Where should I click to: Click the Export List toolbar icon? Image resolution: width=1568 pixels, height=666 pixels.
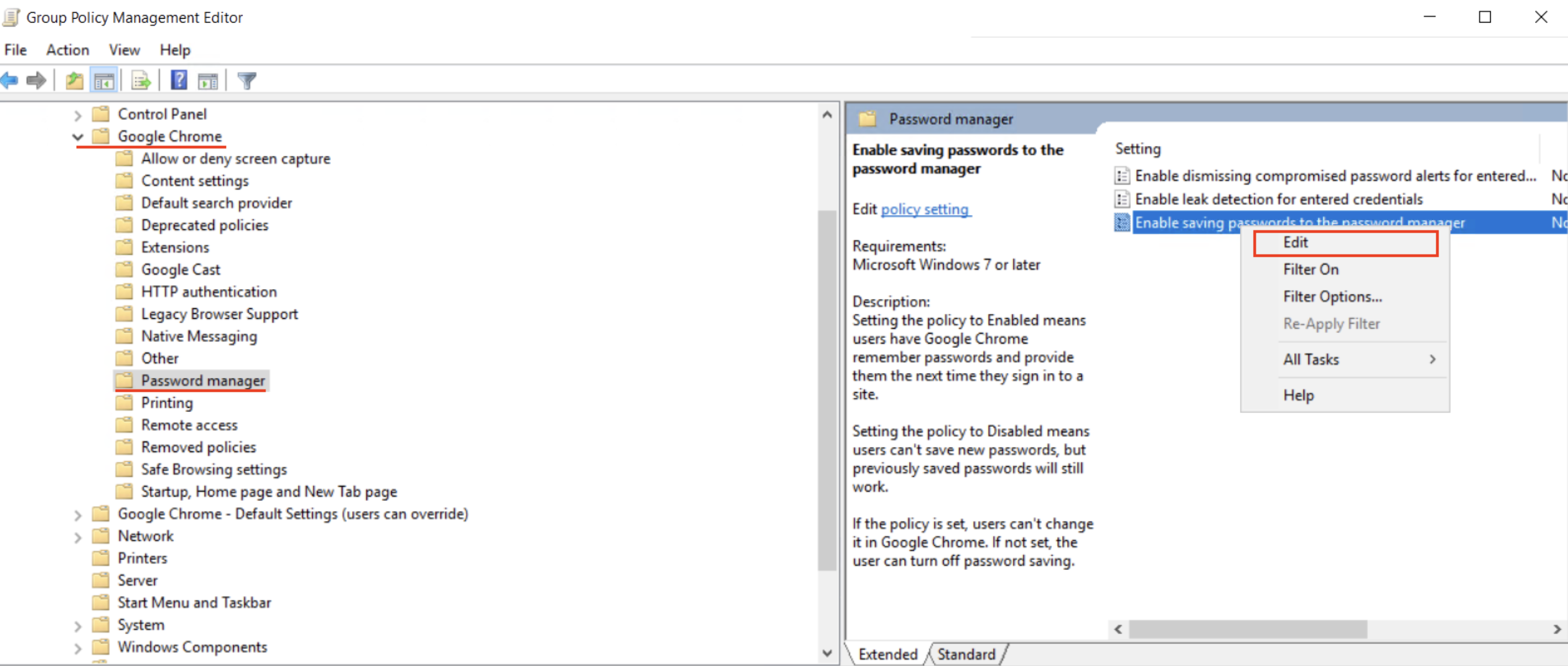tap(141, 80)
